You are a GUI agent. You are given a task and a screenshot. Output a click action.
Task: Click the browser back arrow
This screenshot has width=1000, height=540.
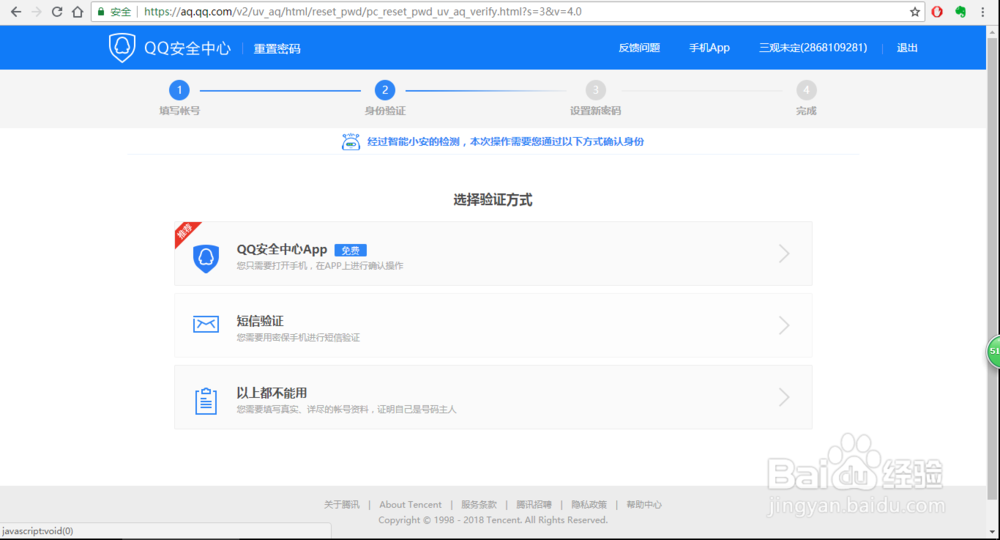[16, 11]
